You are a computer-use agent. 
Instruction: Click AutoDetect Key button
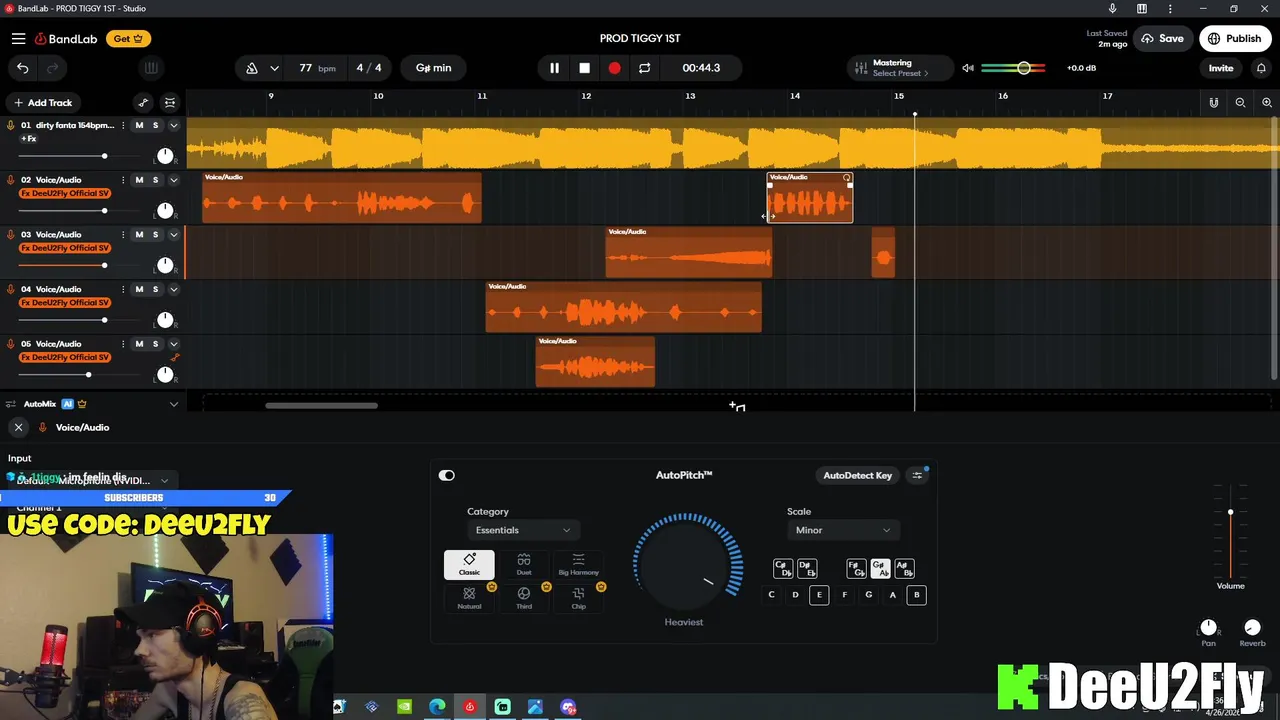point(857,475)
